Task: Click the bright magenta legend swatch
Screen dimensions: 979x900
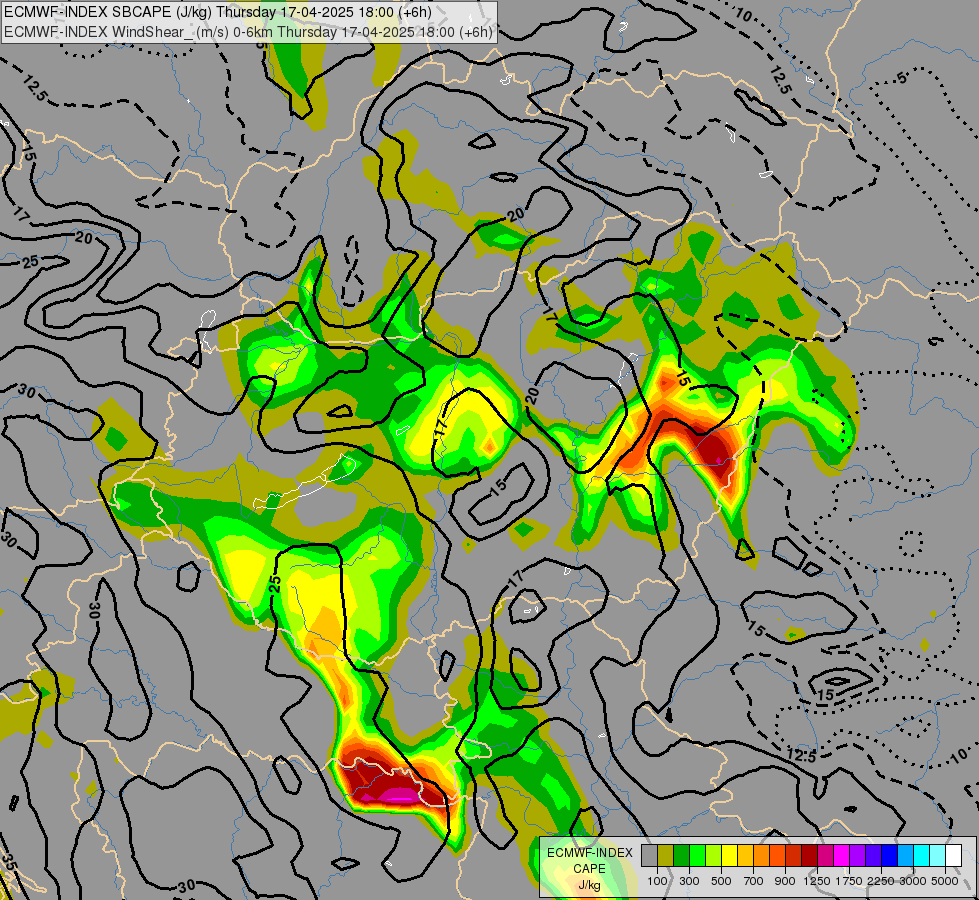Action: tap(842, 856)
